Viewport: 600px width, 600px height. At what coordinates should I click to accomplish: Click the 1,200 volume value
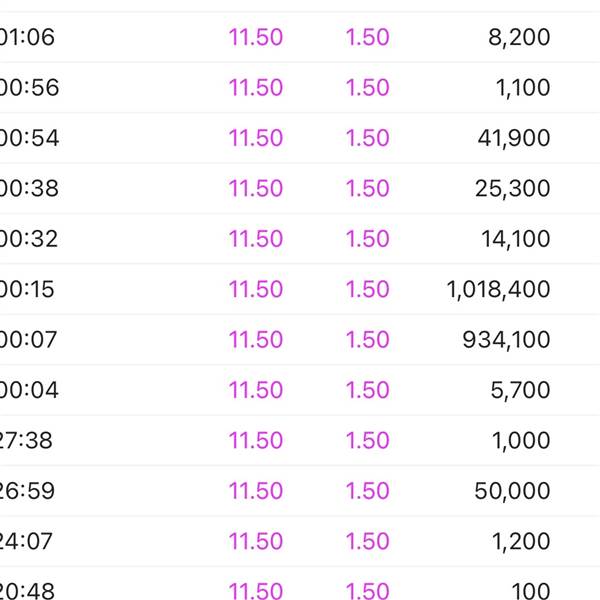click(x=522, y=541)
